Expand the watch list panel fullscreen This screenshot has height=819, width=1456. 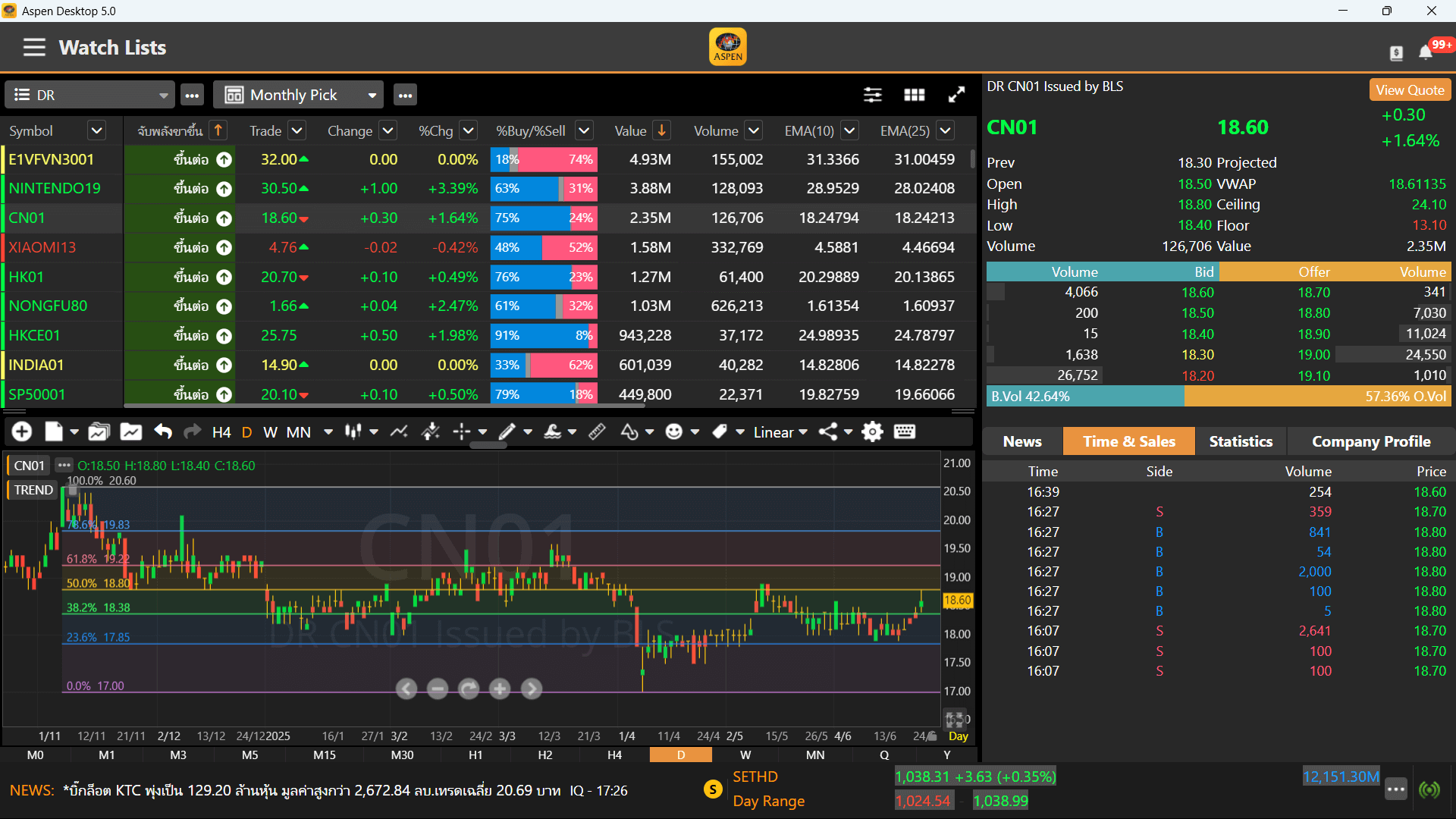(956, 95)
